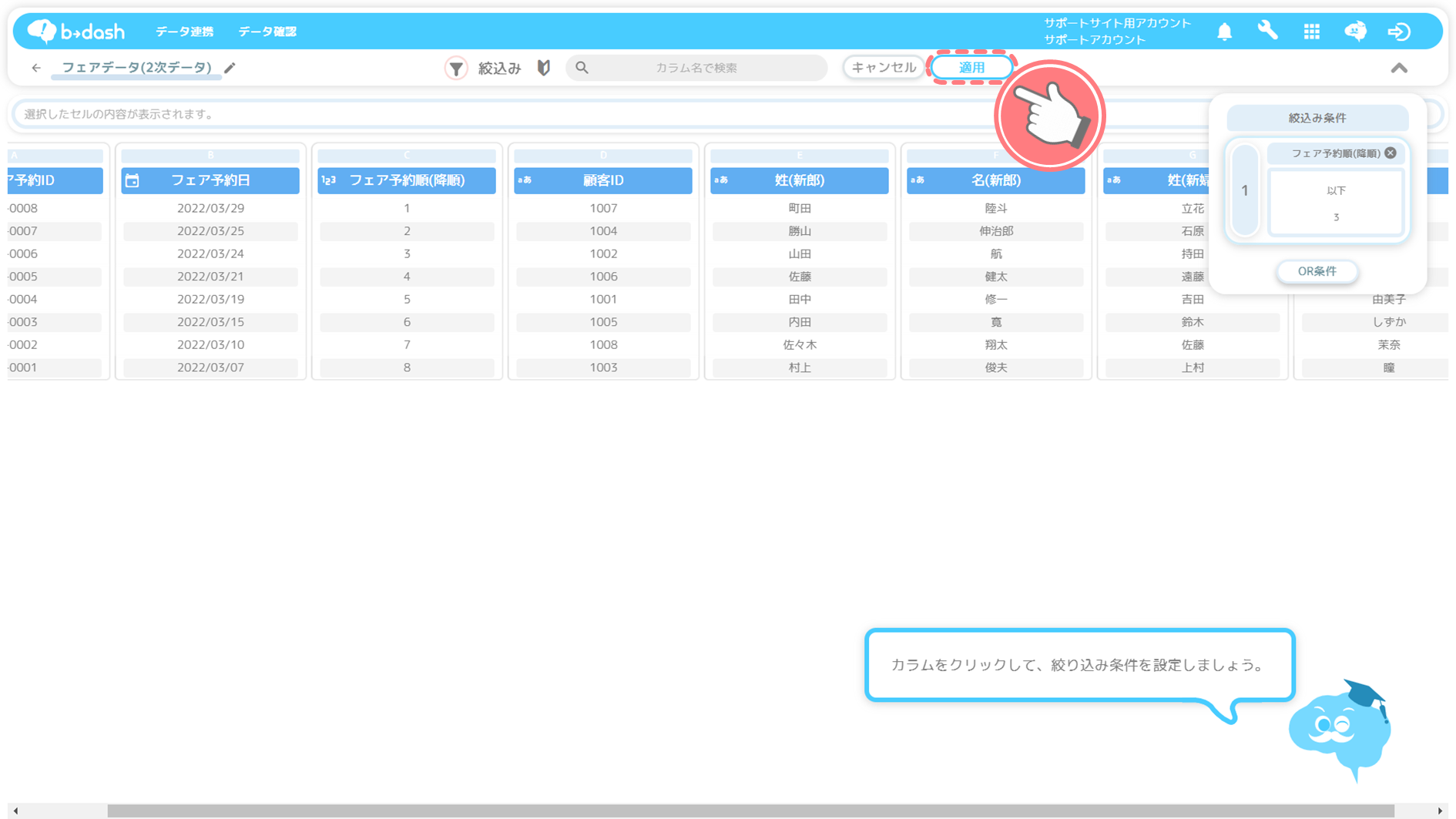Open the notifications bell
This screenshot has width=1456, height=819.
pyautogui.click(x=1224, y=32)
